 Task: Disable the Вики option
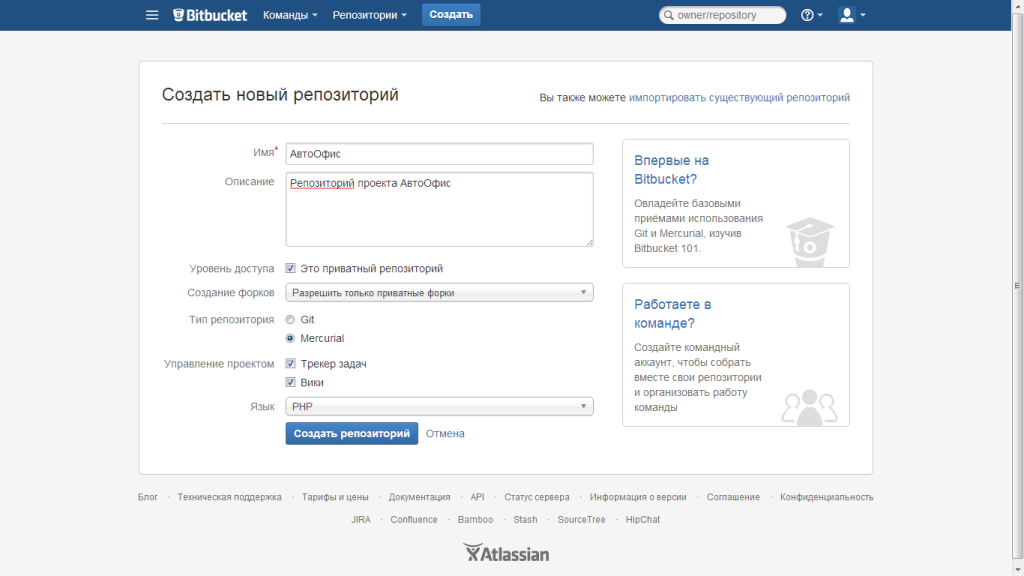(x=290, y=381)
